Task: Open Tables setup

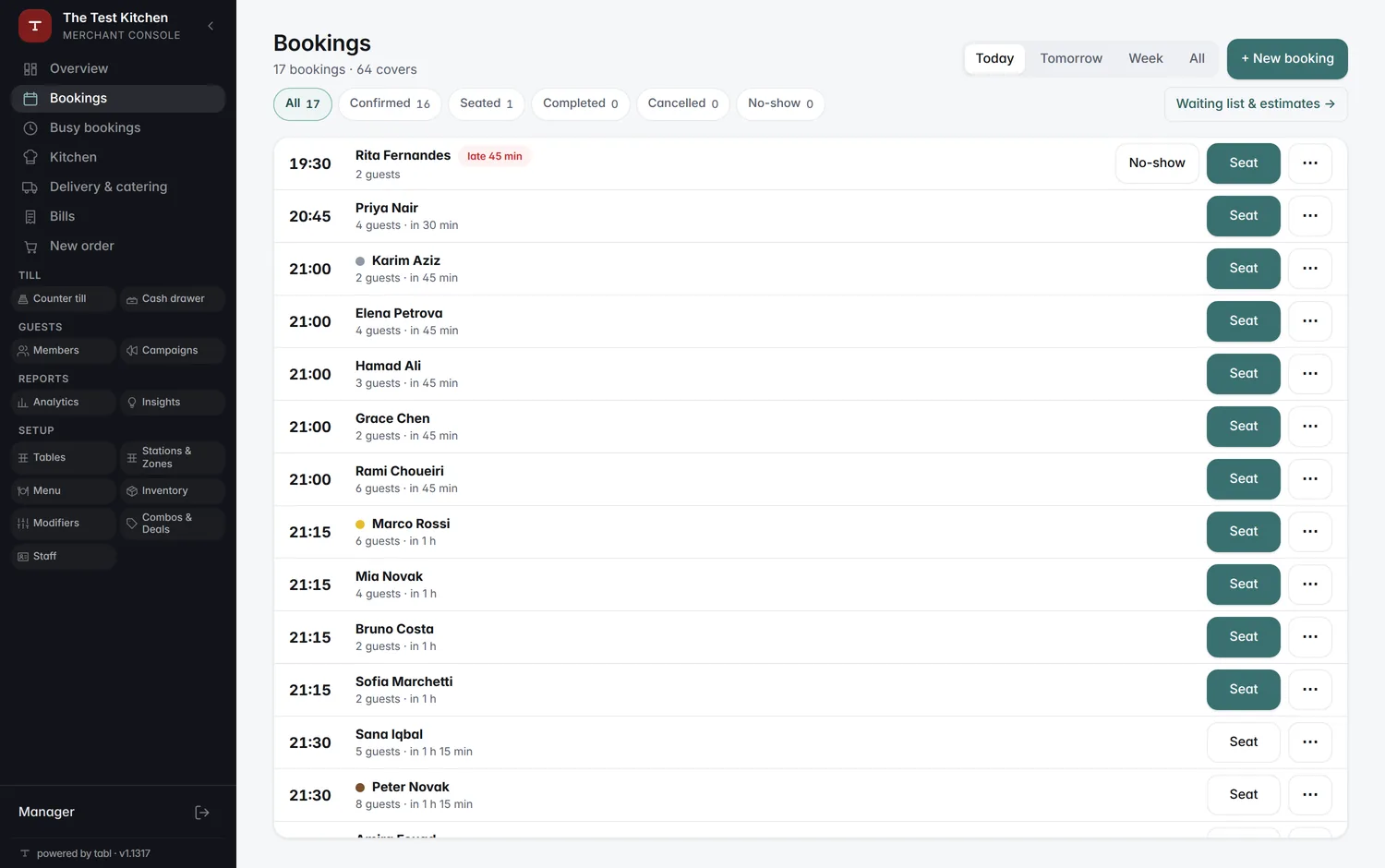Action: point(64,458)
